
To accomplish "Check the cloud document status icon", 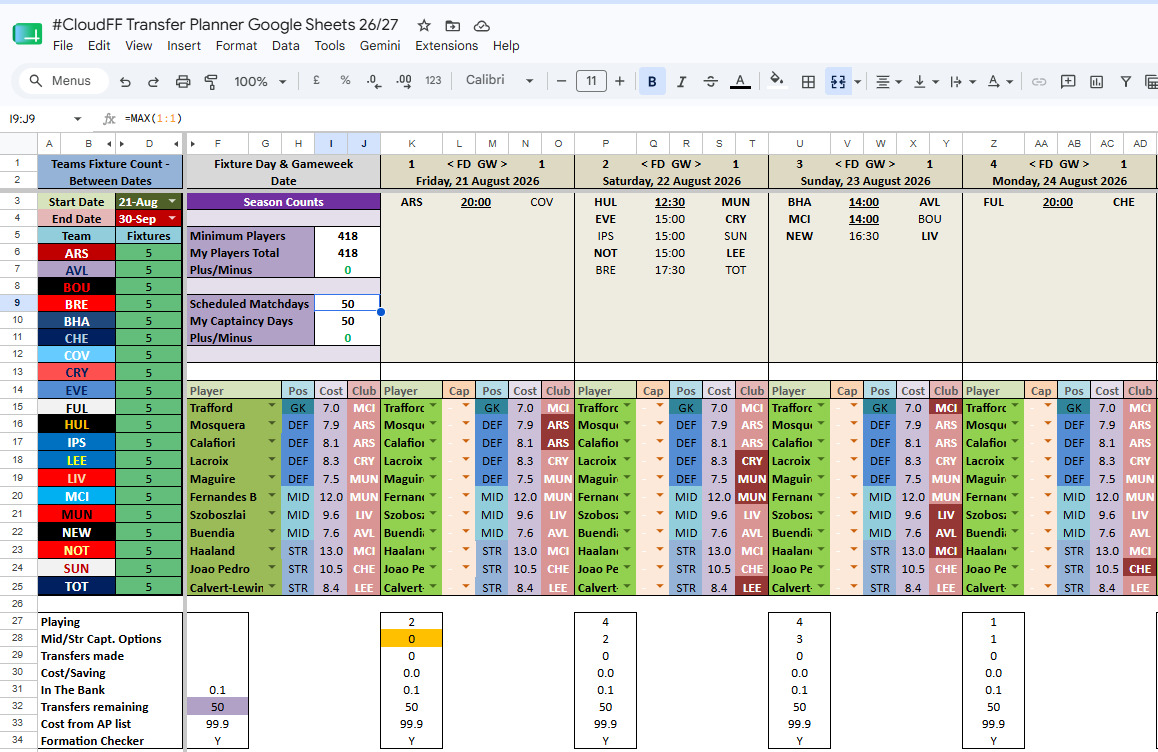I will (482, 26).
